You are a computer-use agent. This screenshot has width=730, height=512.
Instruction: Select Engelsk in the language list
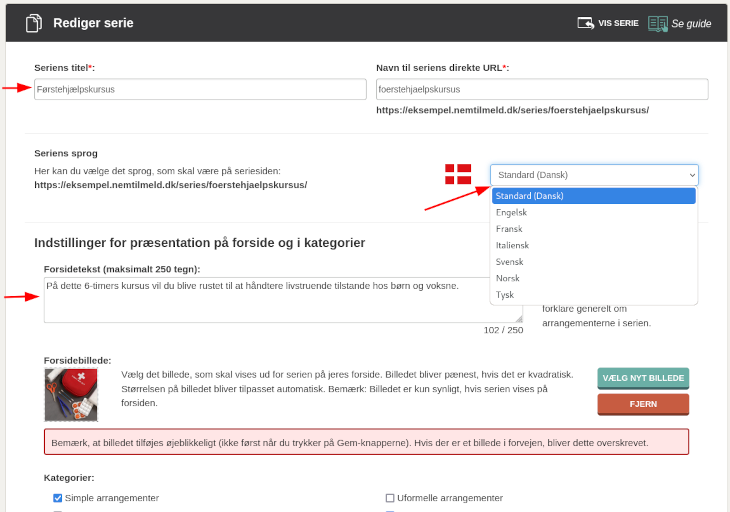pos(594,212)
